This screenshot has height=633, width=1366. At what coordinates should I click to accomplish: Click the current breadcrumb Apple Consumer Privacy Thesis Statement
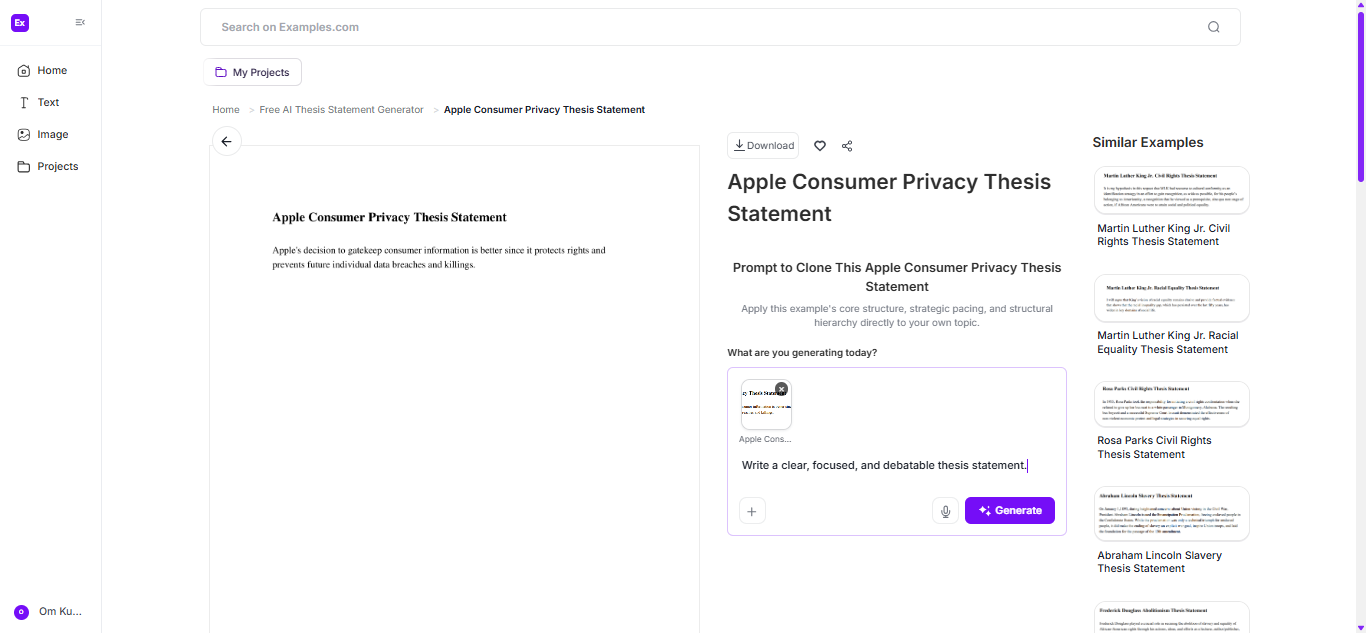tap(544, 110)
